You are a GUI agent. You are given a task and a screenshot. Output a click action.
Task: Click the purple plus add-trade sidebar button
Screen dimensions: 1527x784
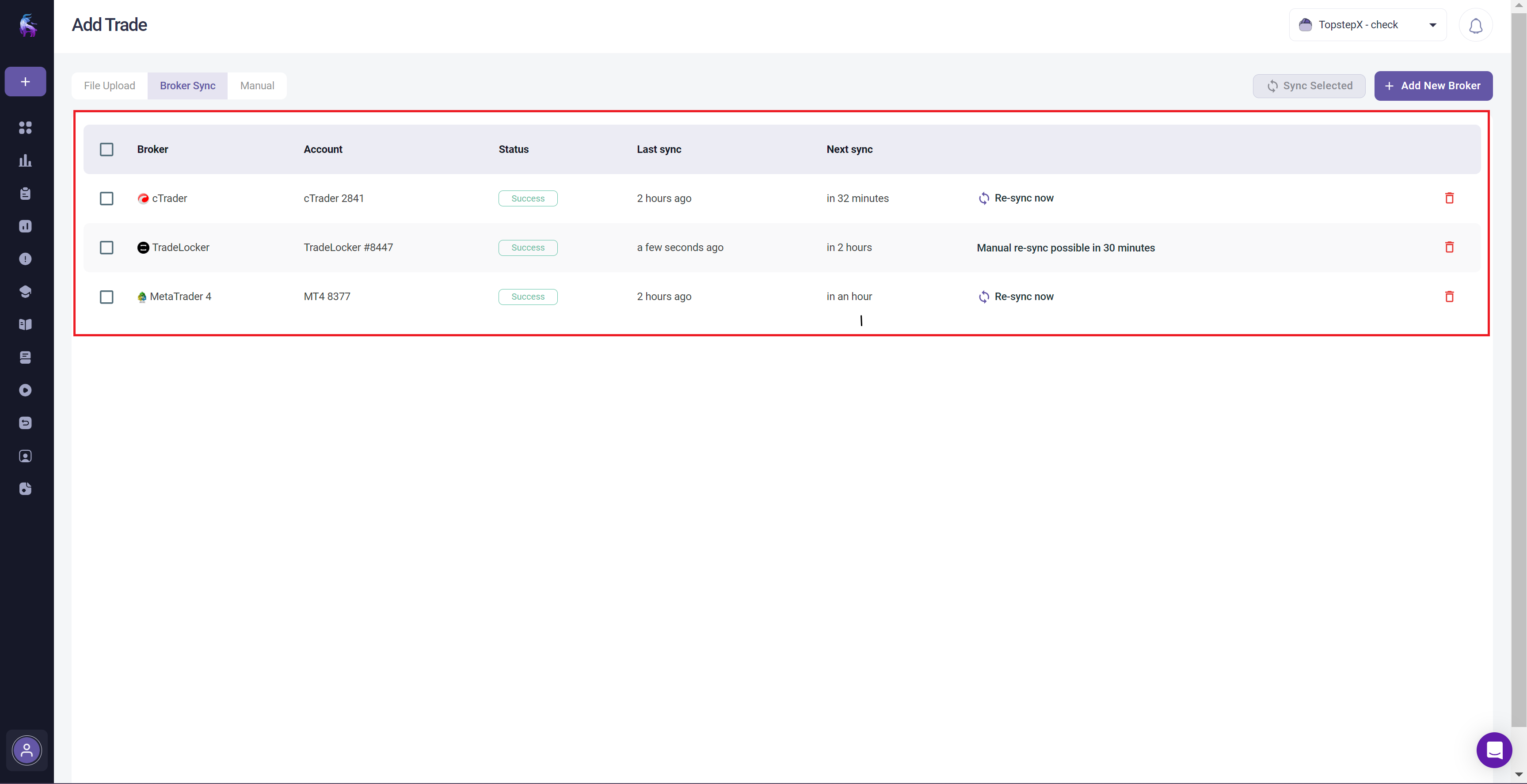pyautogui.click(x=26, y=82)
